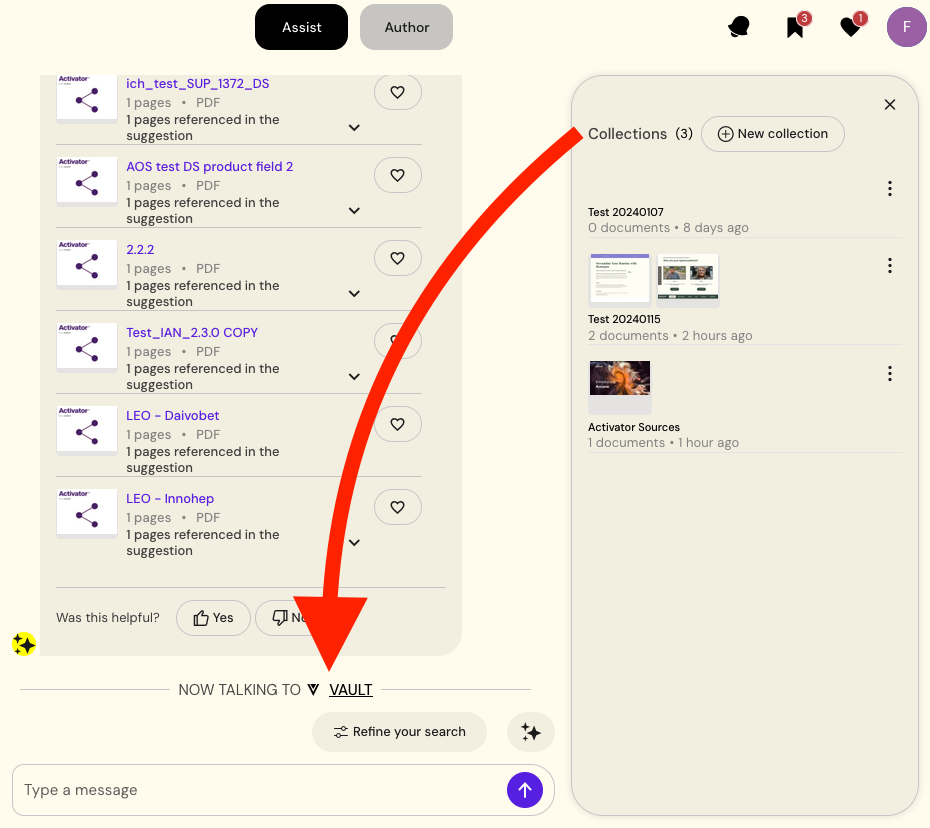Viewport: 930px width, 828px height.
Task: Click the sparkle AI icon beside Refine your search
Action: tap(530, 732)
